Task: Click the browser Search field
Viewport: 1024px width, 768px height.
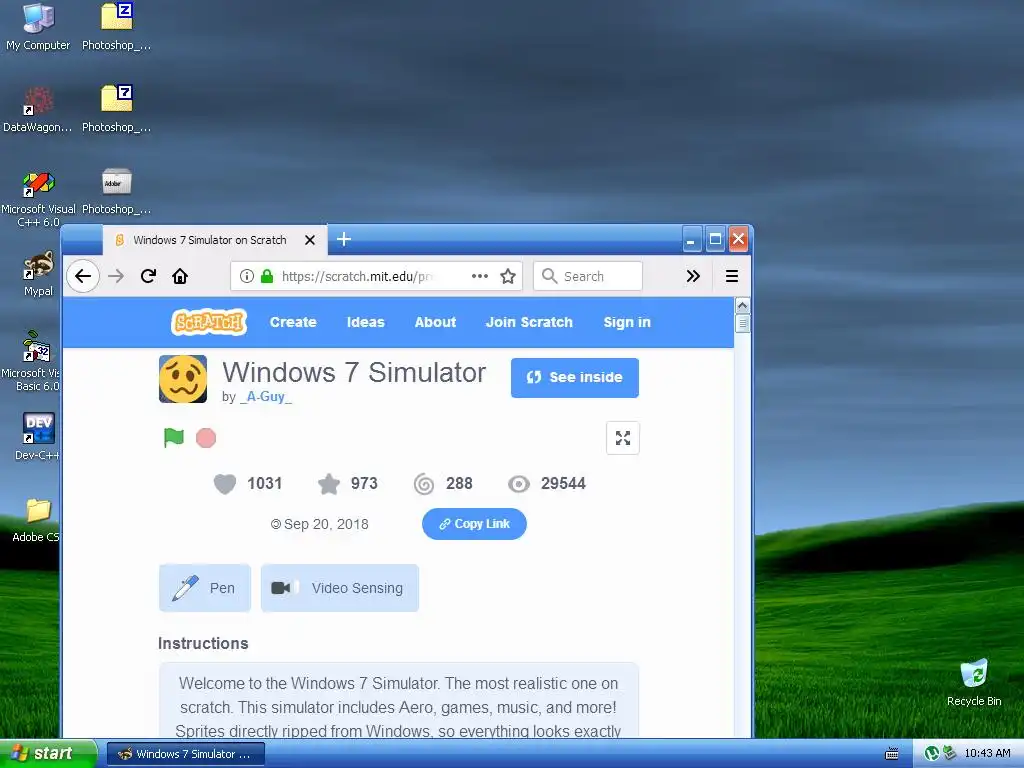Action: 588,276
